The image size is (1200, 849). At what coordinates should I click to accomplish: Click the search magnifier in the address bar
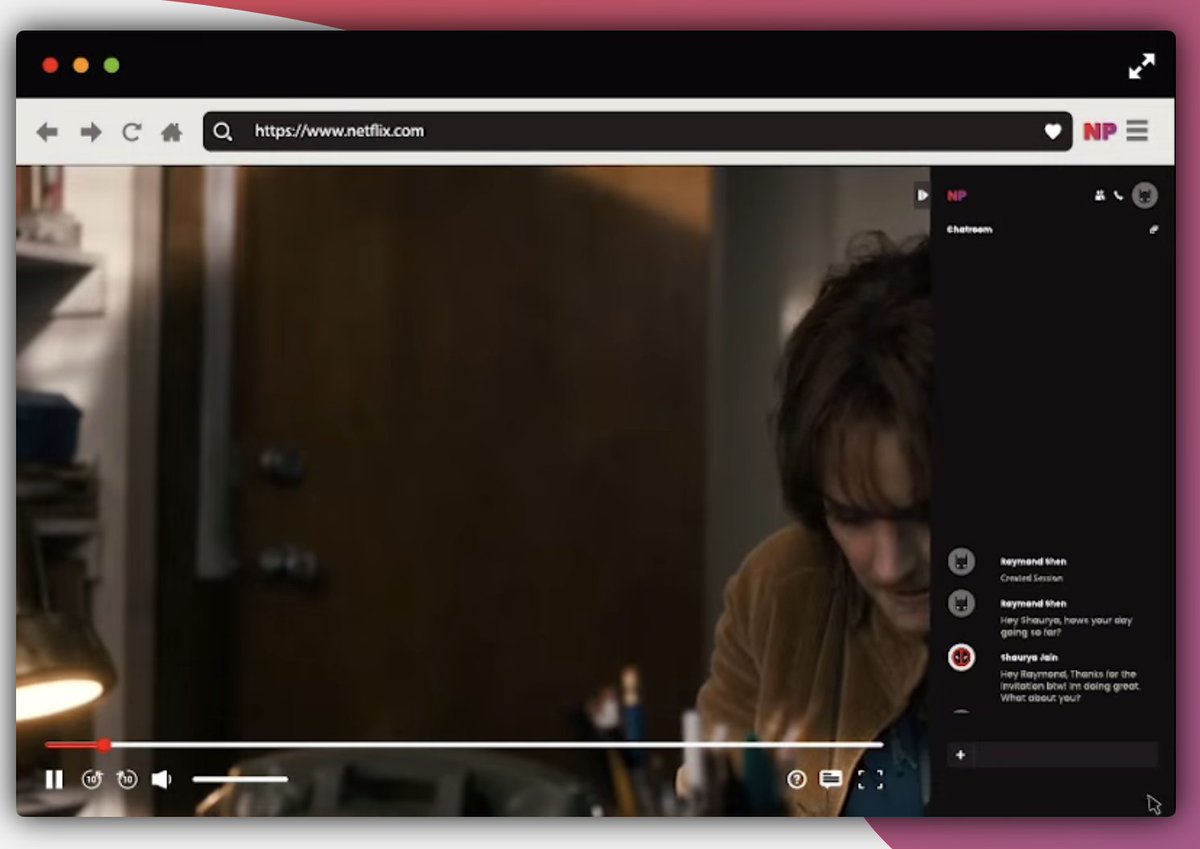(223, 131)
